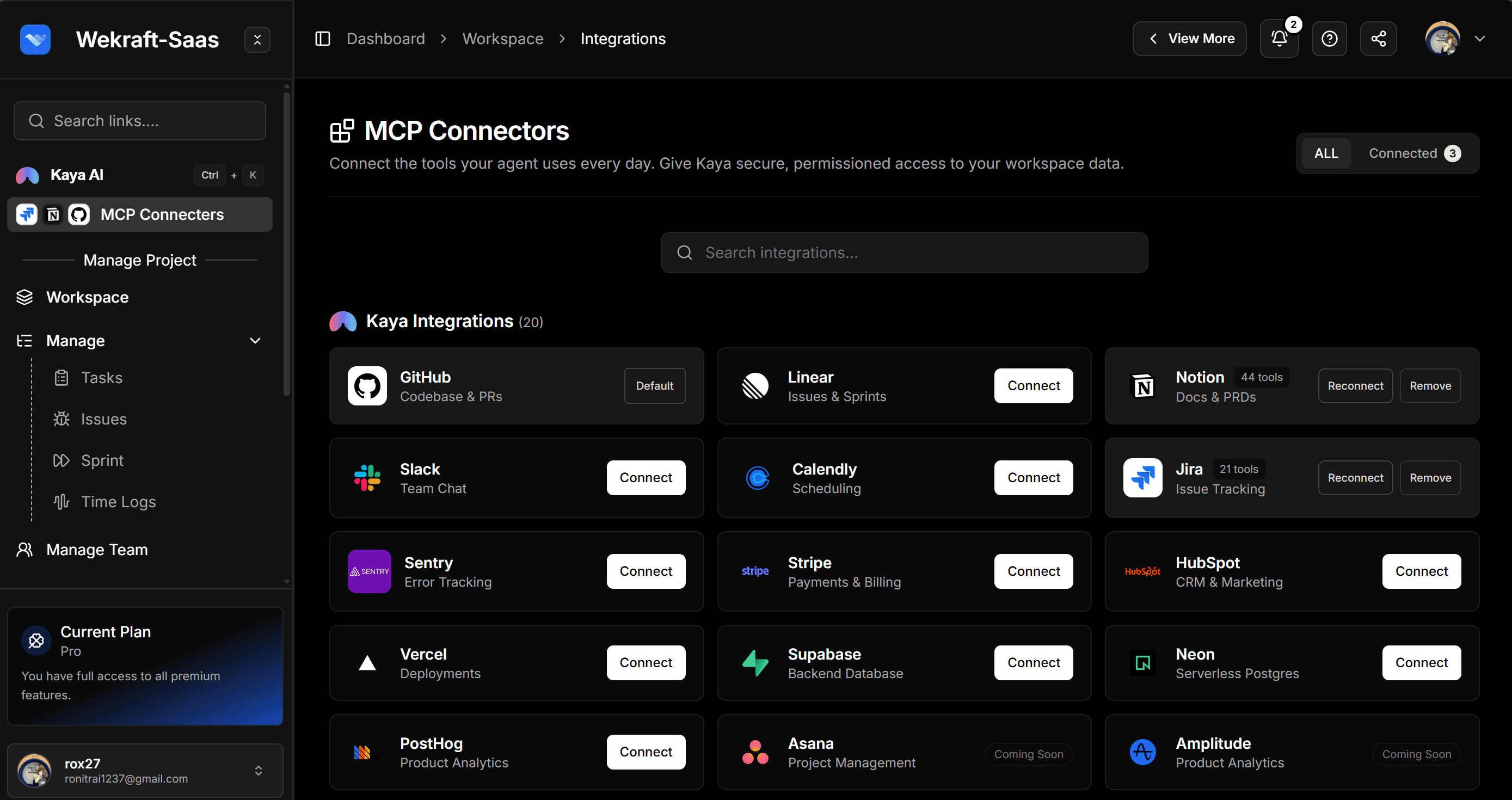Screen dimensions: 1512x800
Task: Expand the rox27 account switcher
Action: (259, 771)
